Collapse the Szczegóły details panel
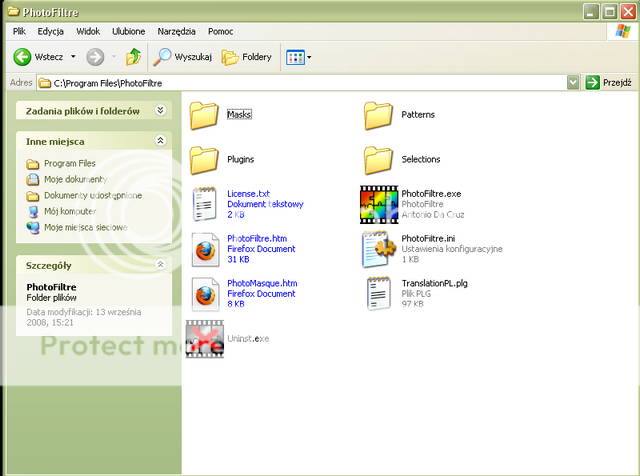Image resolution: width=640 pixels, height=476 pixels. 160,265
